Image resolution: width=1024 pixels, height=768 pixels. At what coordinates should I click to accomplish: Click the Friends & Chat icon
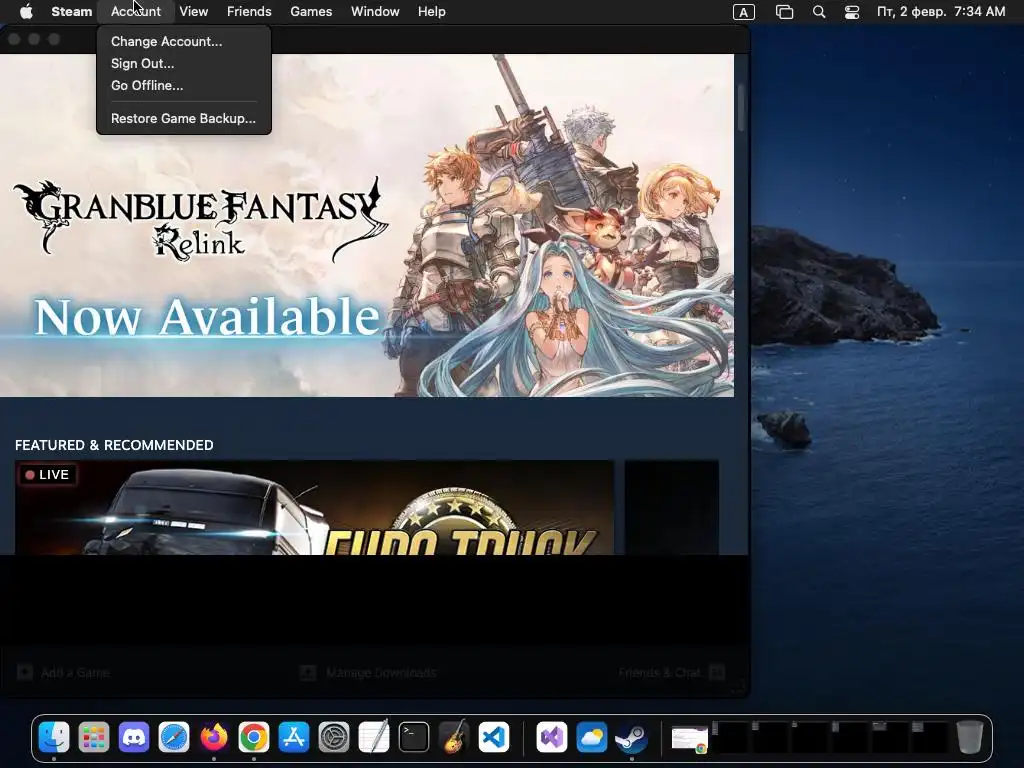(717, 673)
